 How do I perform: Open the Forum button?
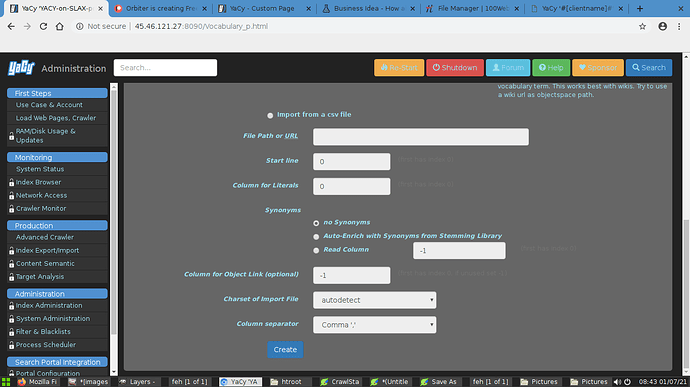point(508,68)
